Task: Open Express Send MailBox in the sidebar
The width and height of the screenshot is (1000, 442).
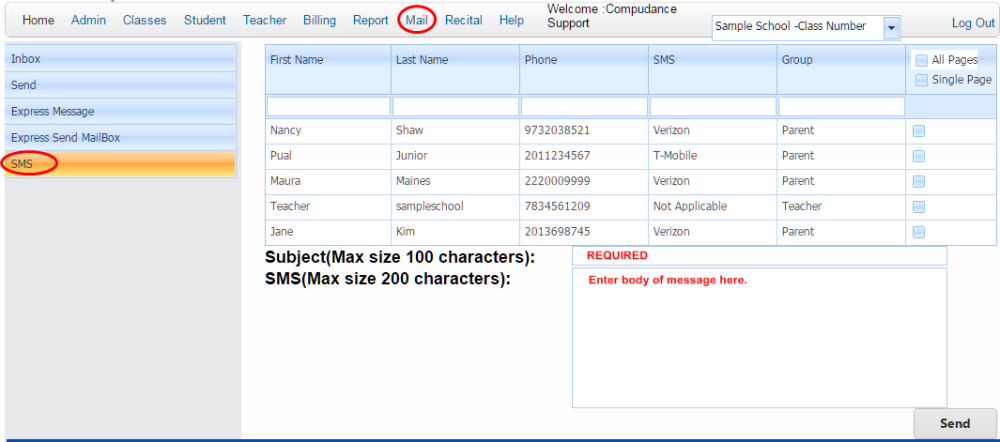Action: pos(121,137)
